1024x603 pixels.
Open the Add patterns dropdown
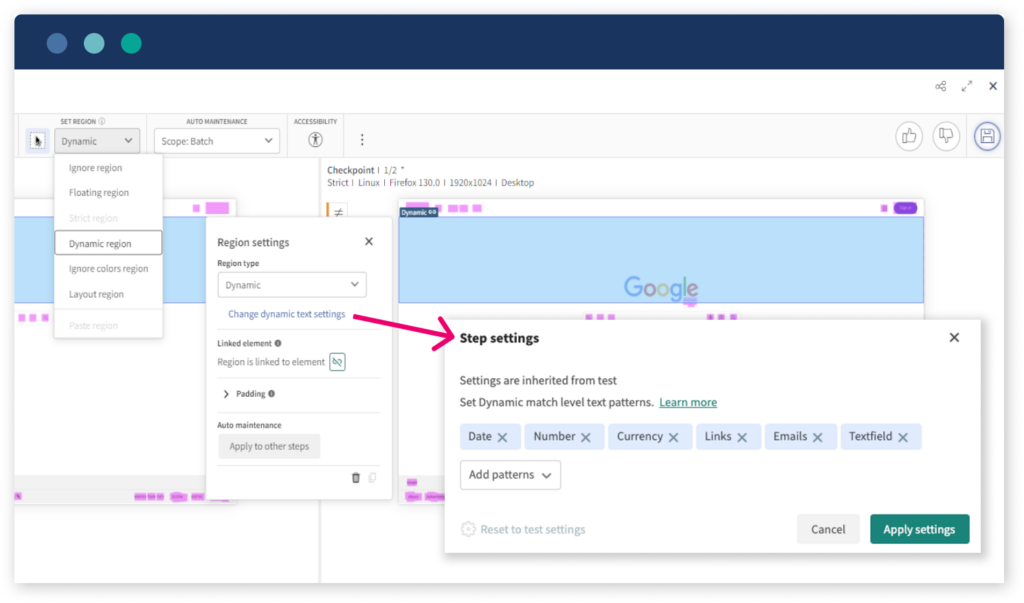pos(510,475)
